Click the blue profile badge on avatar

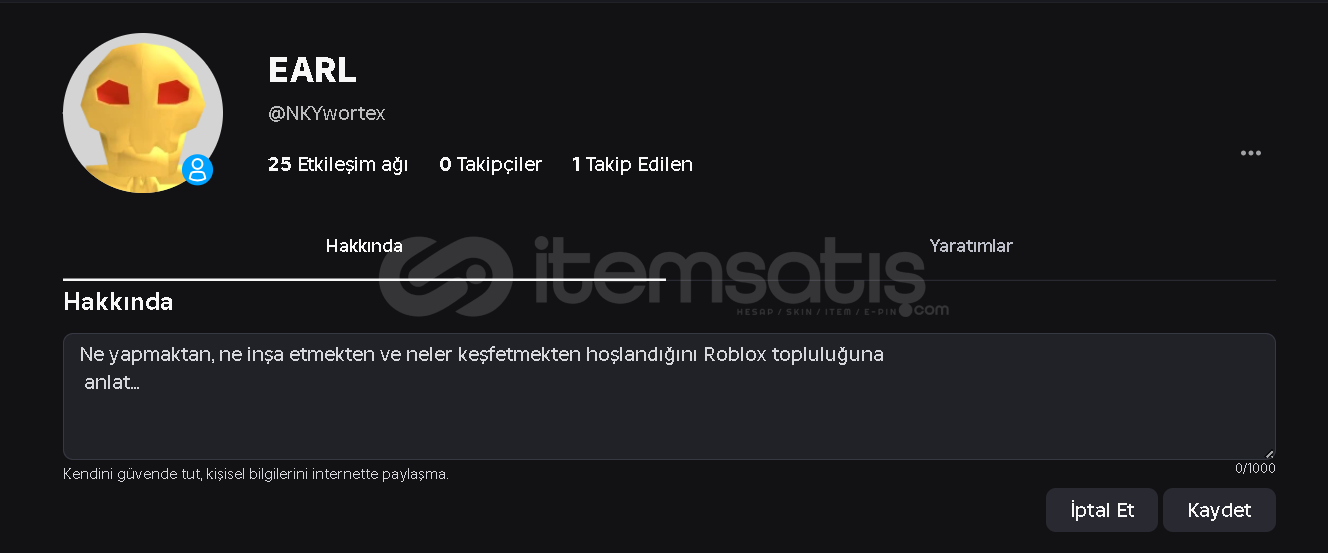(198, 170)
